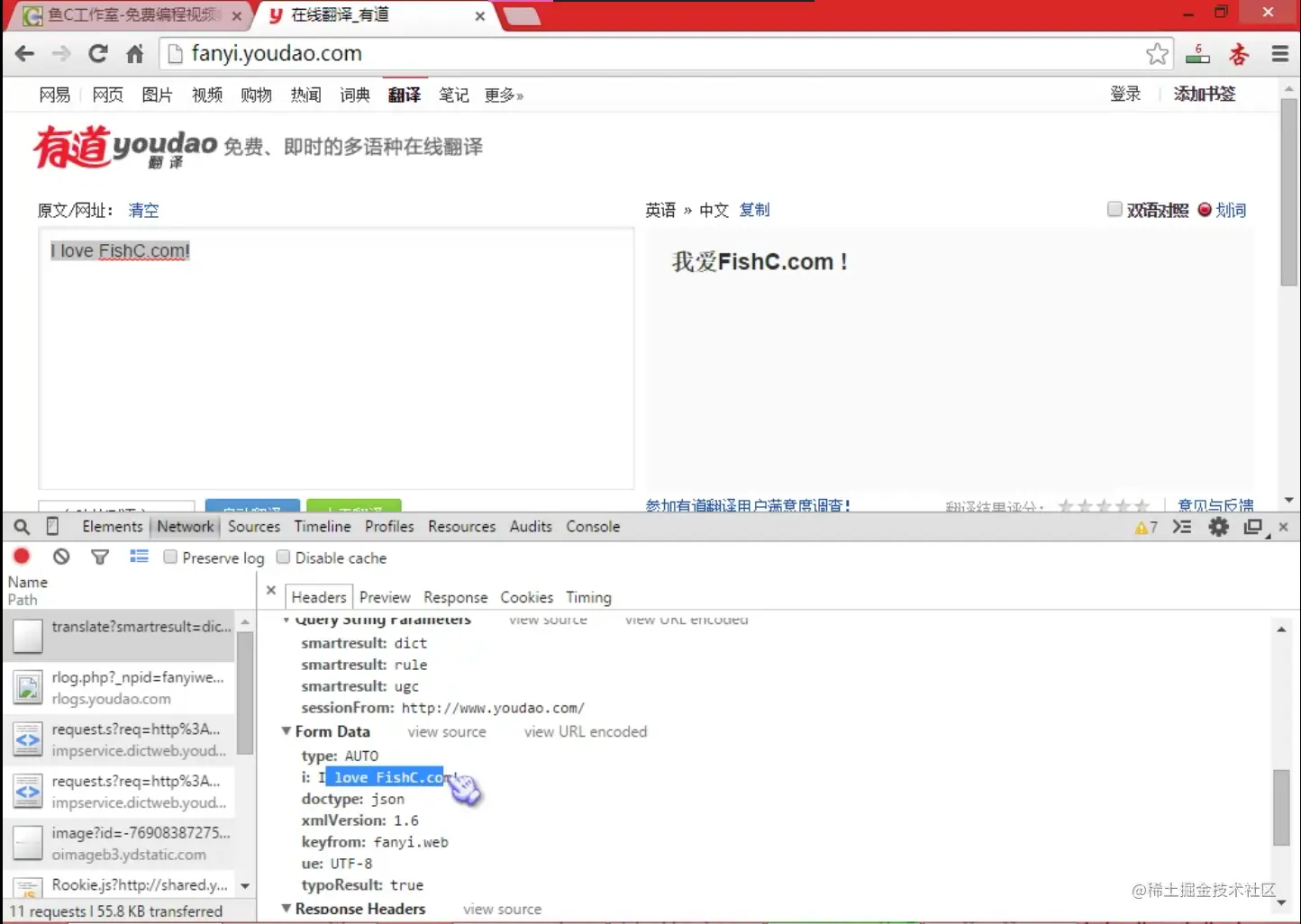1301x924 pixels.
Task: Bookmark page with the star icon
Action: [1158, 54]
